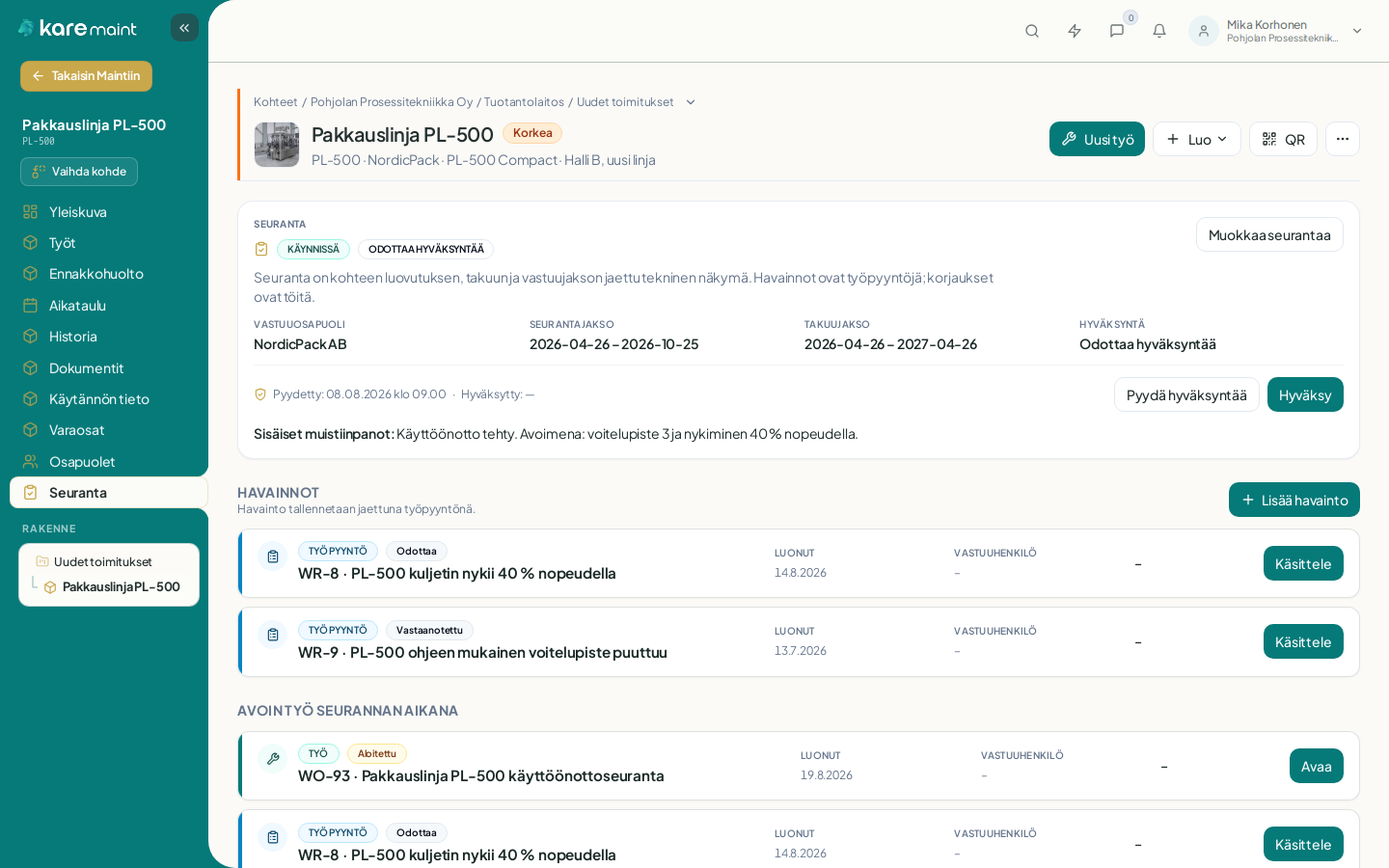
Task: Open the notifications bell
Action: click(1159, 31)
